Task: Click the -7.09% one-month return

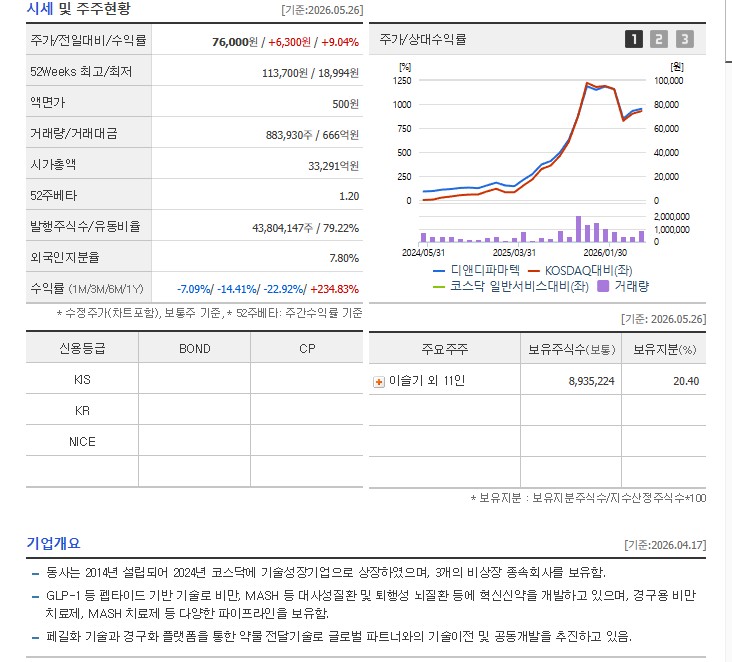Action: 194,289
